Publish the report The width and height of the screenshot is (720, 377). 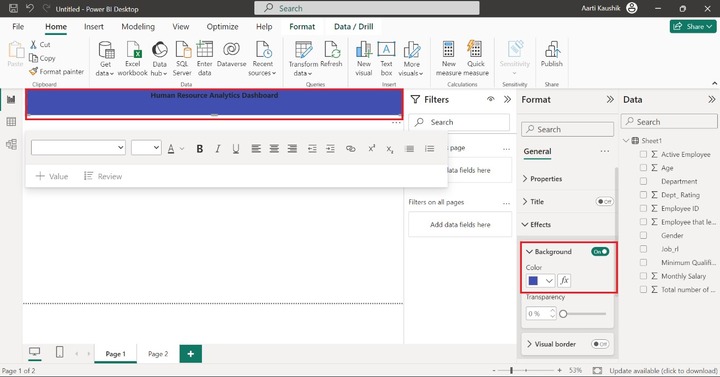(551, 55)
